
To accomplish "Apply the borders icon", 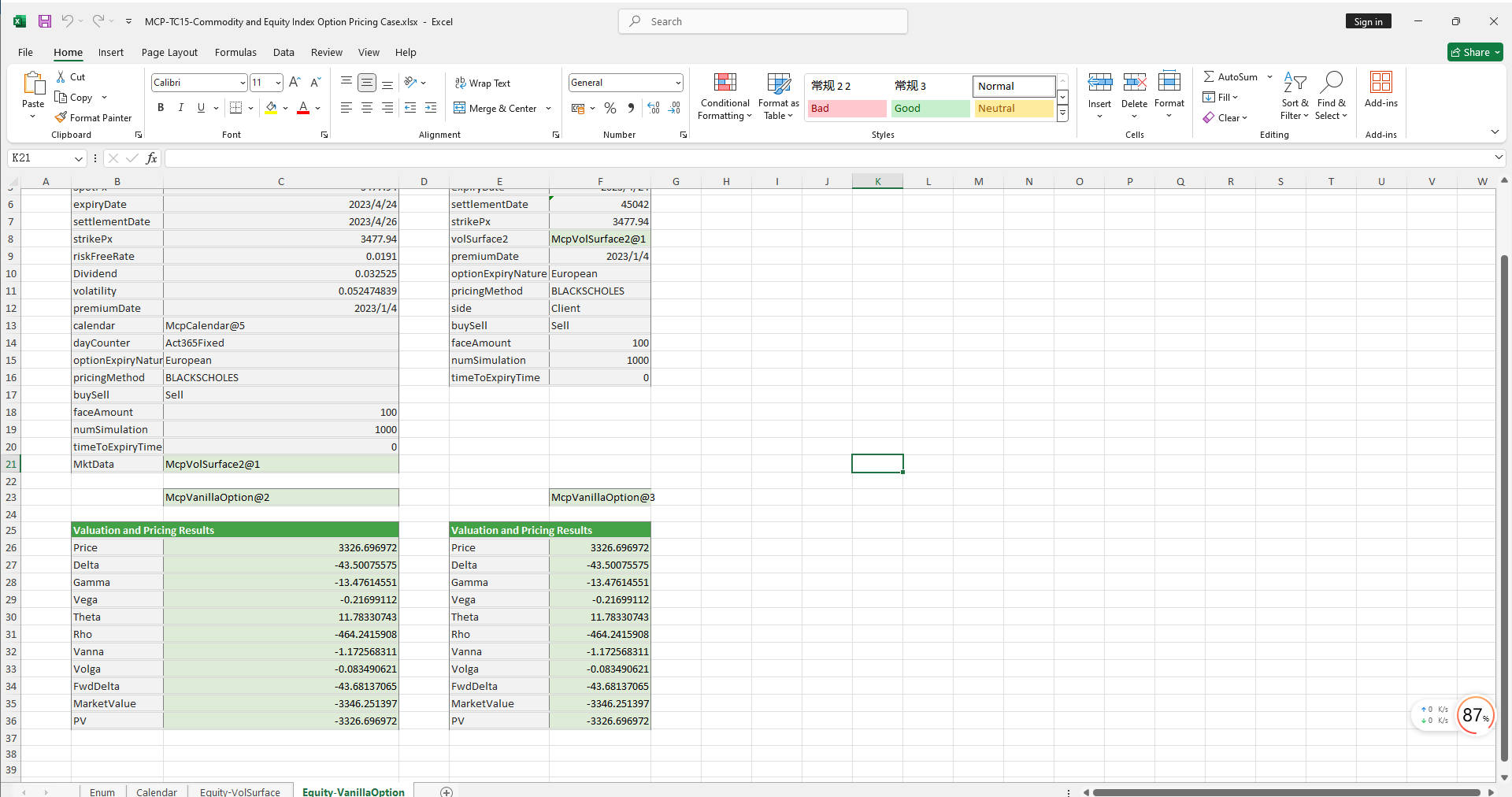I will (x=235, y=108).
